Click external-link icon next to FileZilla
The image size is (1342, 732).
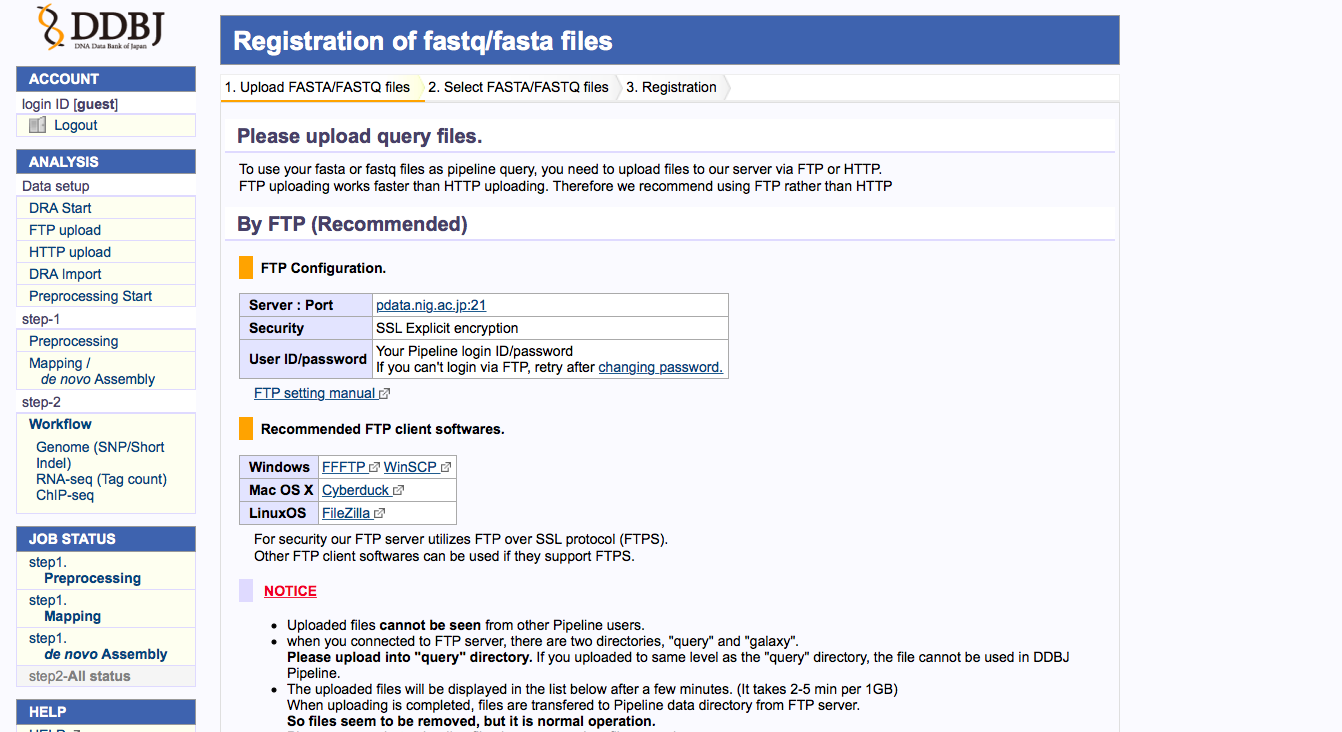(x=380, y=514)
